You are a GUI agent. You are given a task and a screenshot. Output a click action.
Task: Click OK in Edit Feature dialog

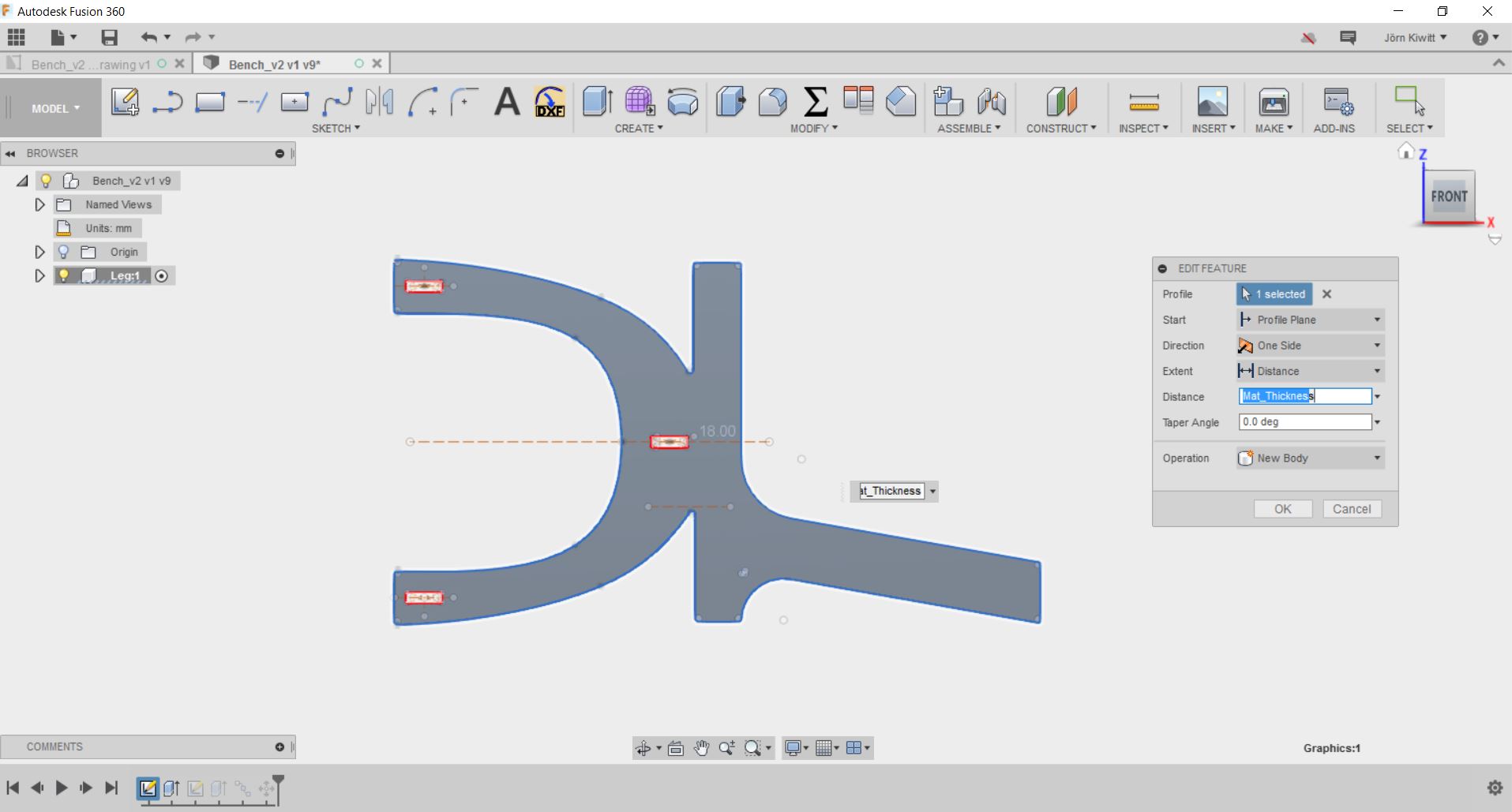point(1282,509)
